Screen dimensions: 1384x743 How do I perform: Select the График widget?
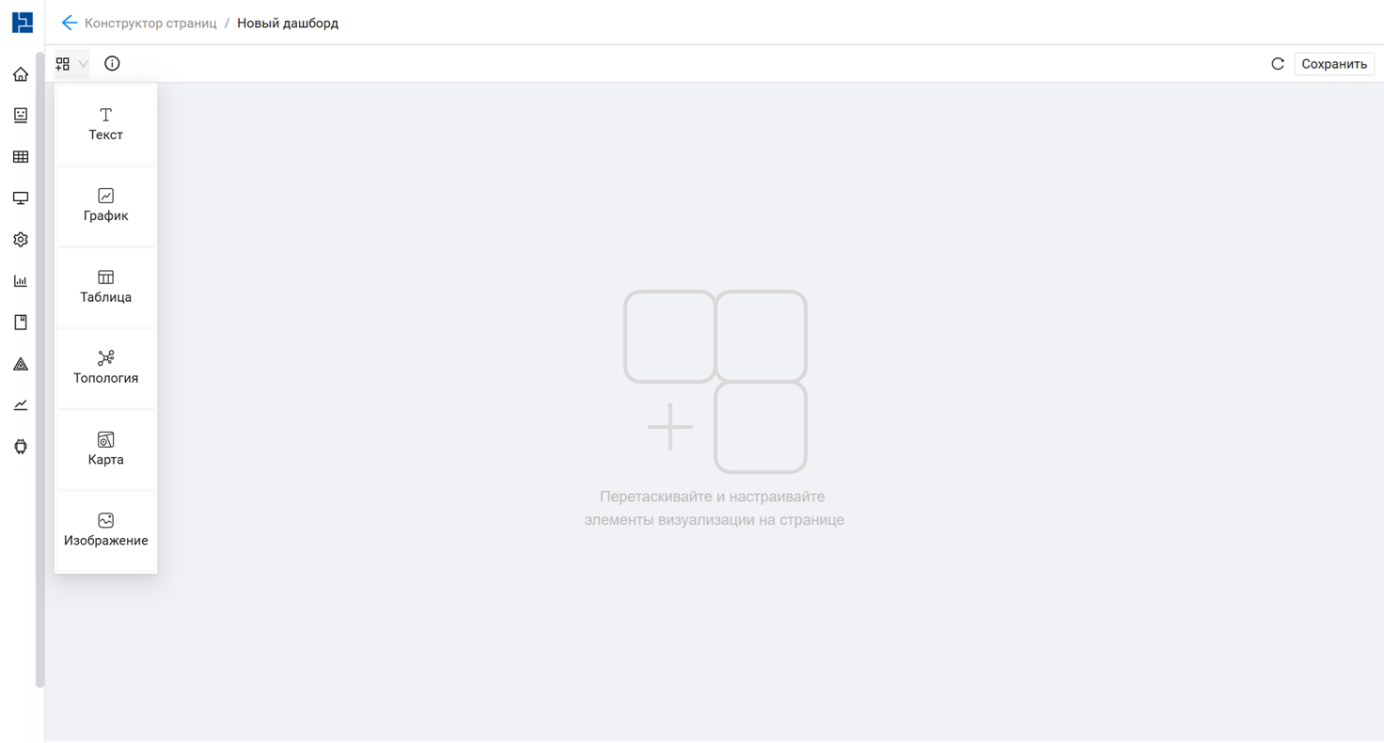[106, 206]
